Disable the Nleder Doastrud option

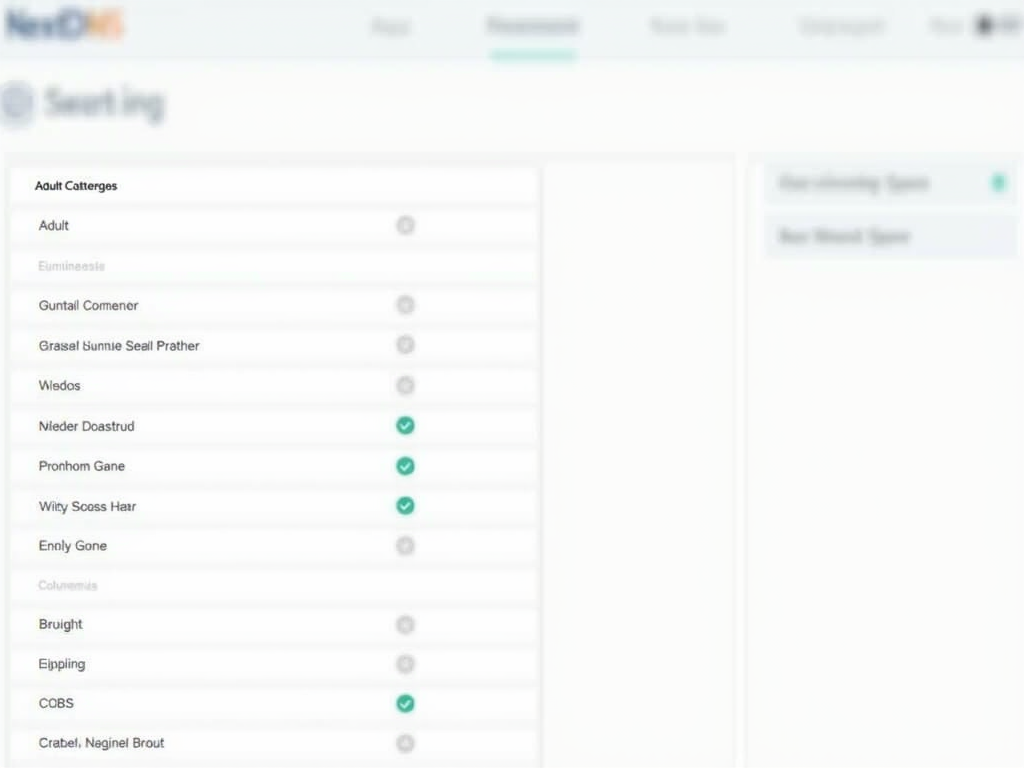click(x=405, y=426)
